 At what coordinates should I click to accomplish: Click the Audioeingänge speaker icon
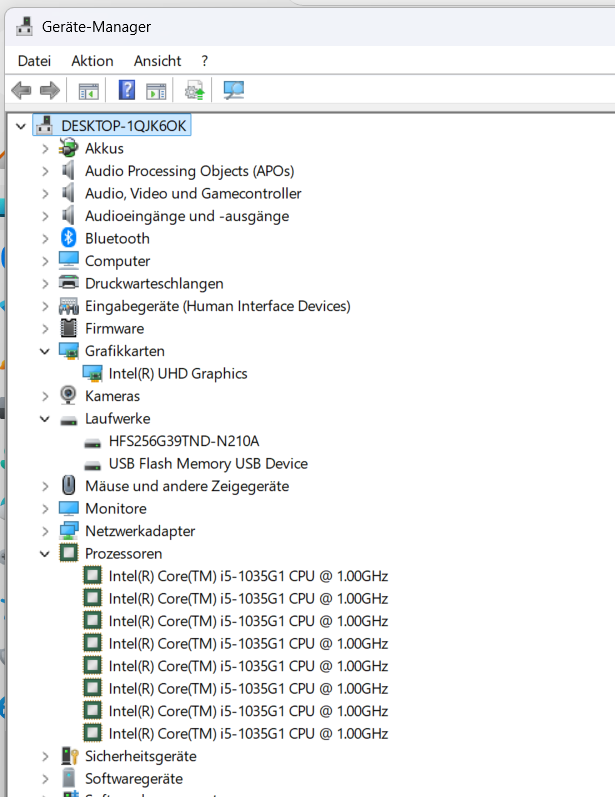click(68, 216)
